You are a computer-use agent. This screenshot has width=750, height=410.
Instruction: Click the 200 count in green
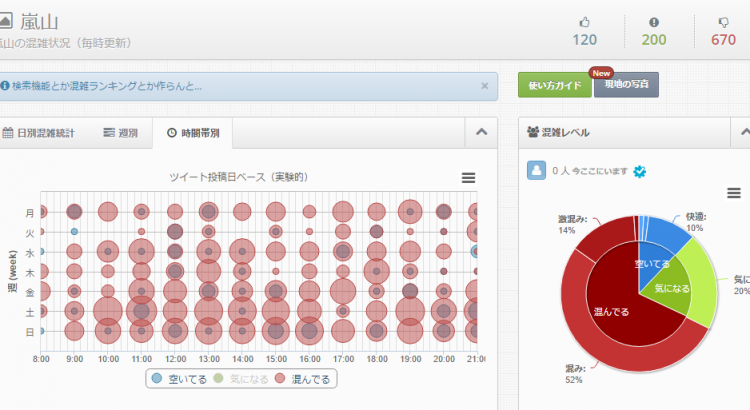click(x=654, y=40)
